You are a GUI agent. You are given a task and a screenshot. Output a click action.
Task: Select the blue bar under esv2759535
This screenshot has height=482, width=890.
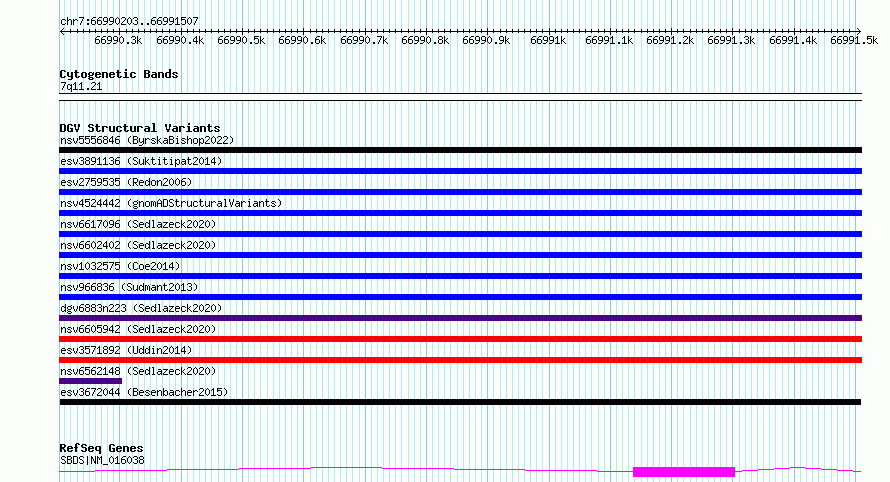tap(460, 192)
